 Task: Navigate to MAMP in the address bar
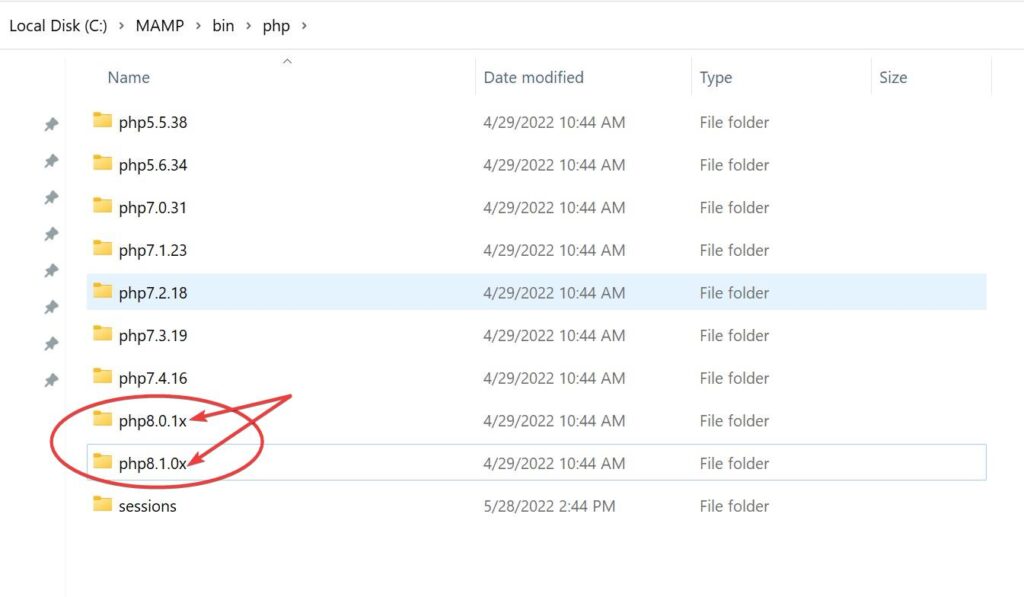click(159, 25)
